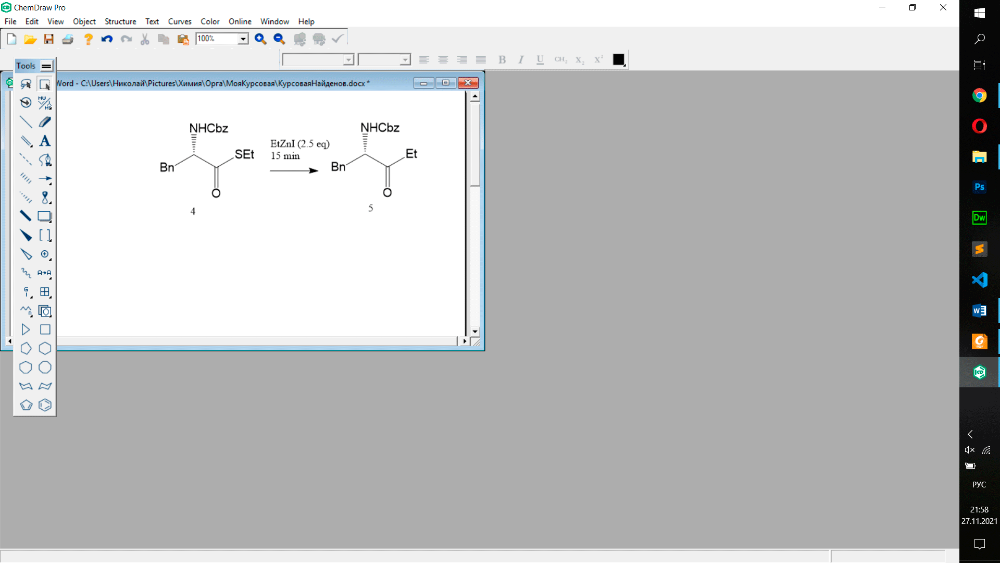The width and height of the screenshot is (1000, 563).
Task: Open Visual Studio Code from taskbar
Action: (979, 280)
